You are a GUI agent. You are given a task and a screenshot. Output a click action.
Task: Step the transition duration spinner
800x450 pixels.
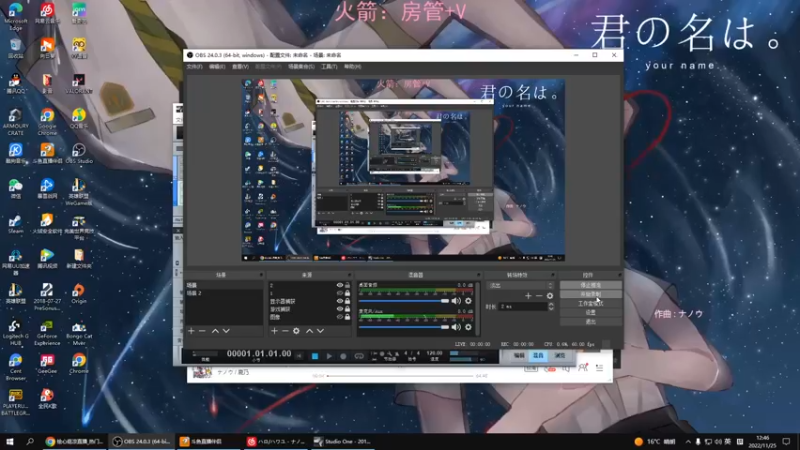(551, 306)
